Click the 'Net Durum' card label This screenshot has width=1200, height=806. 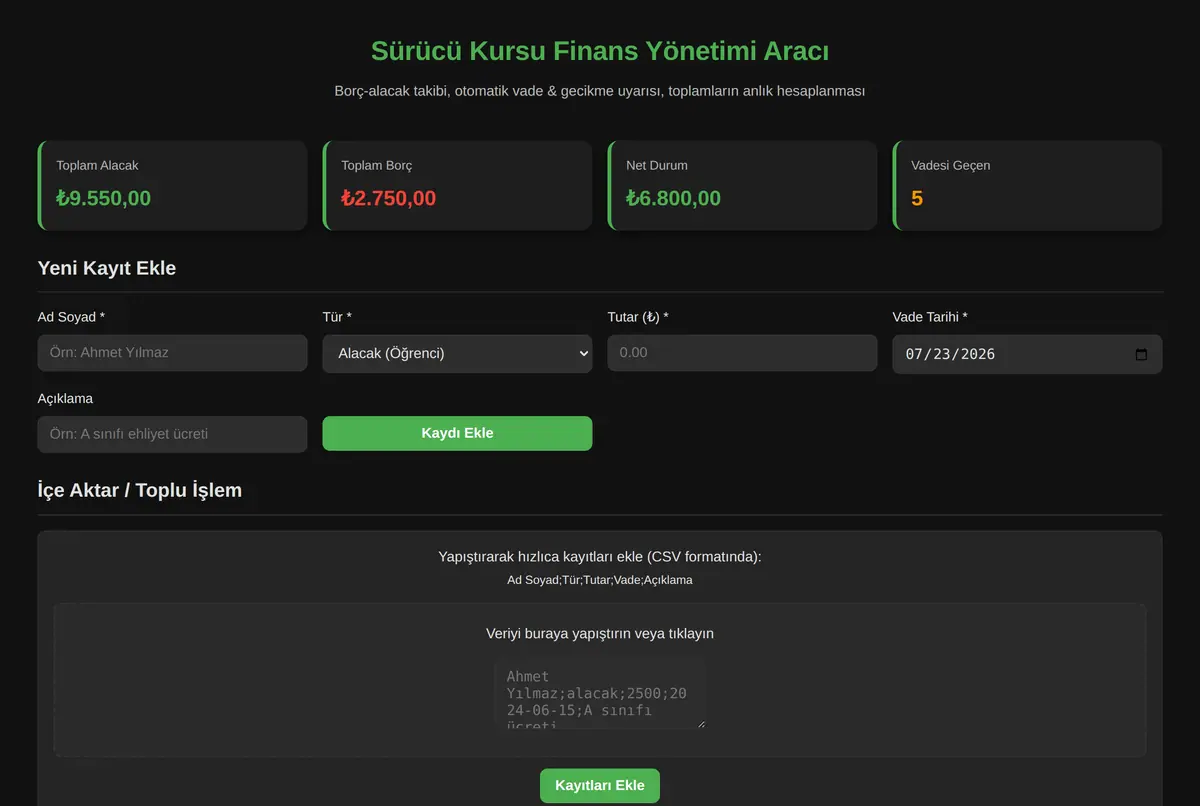(657, 165)
